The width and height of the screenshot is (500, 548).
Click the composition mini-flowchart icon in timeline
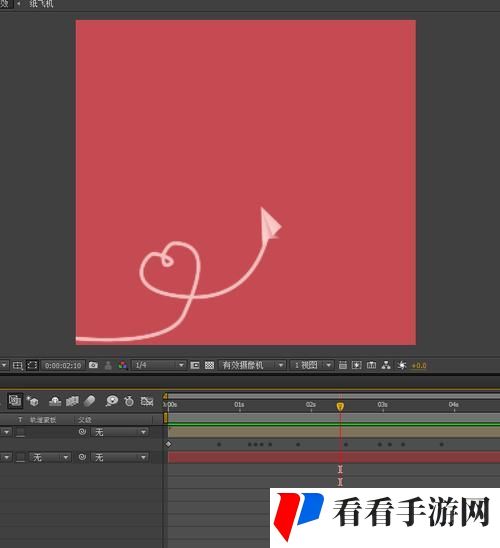15,401
